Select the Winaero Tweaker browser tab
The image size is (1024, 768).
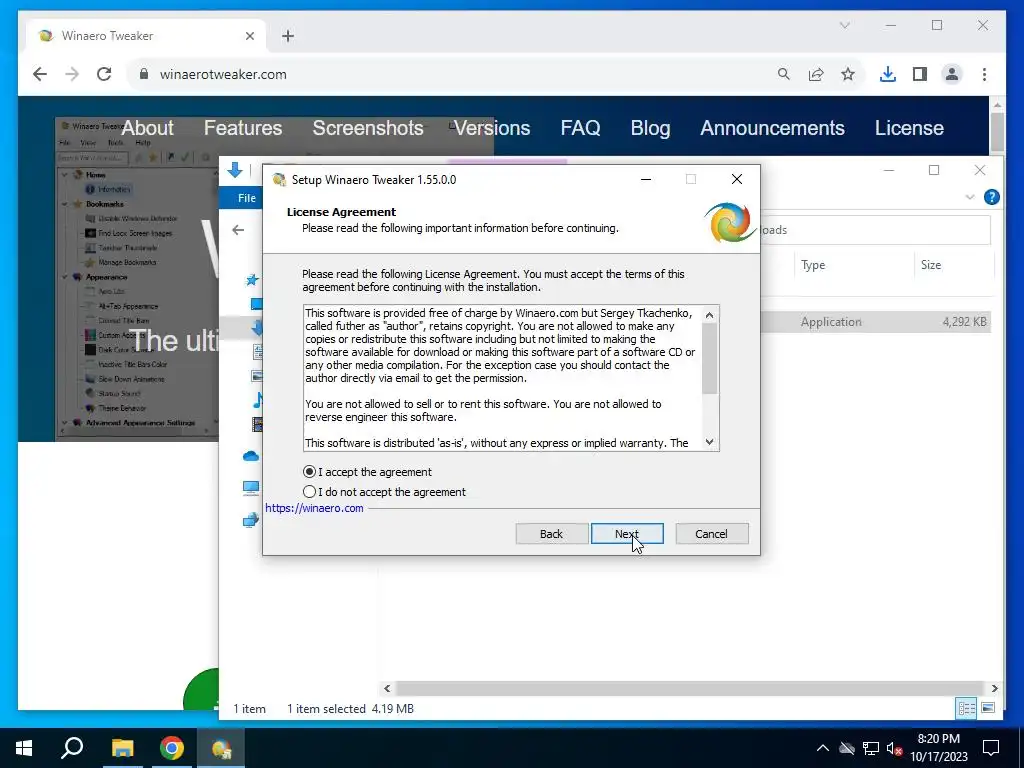147,36
